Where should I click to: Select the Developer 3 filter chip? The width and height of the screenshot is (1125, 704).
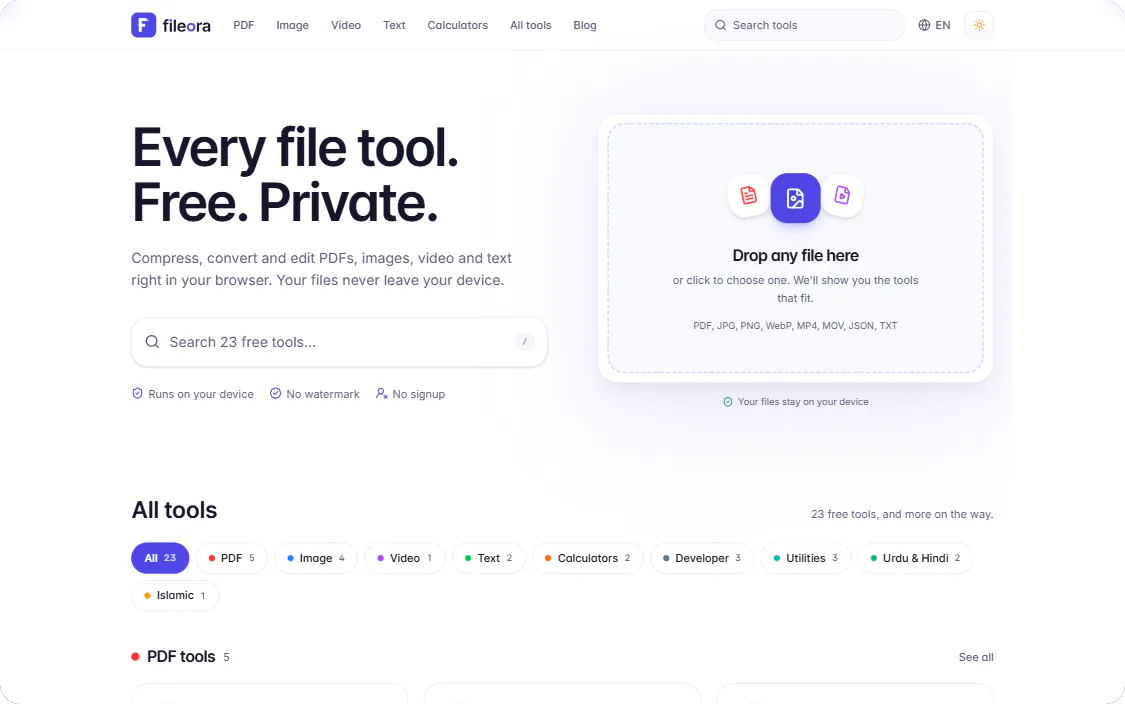(x=702, y=558)
